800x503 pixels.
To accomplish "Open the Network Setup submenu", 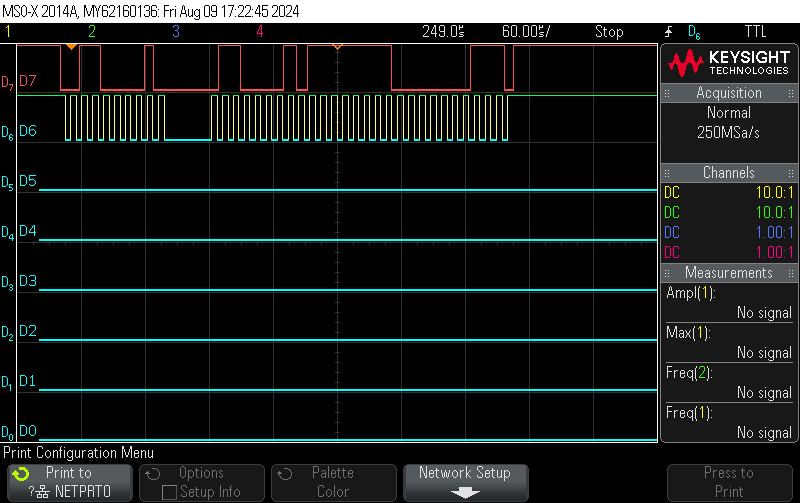I will [465, 483].
